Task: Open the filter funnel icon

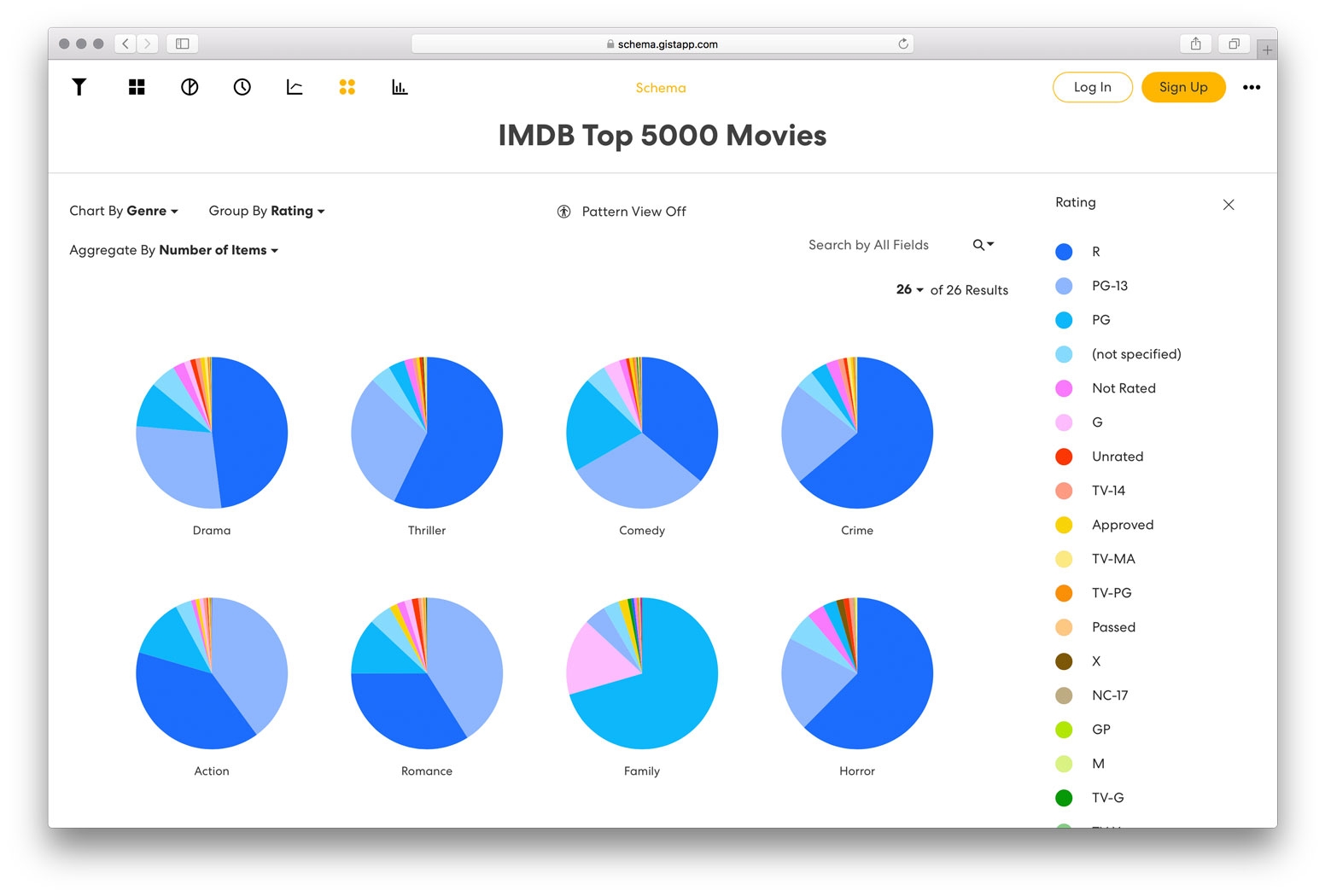Action: tap(79, 87)
